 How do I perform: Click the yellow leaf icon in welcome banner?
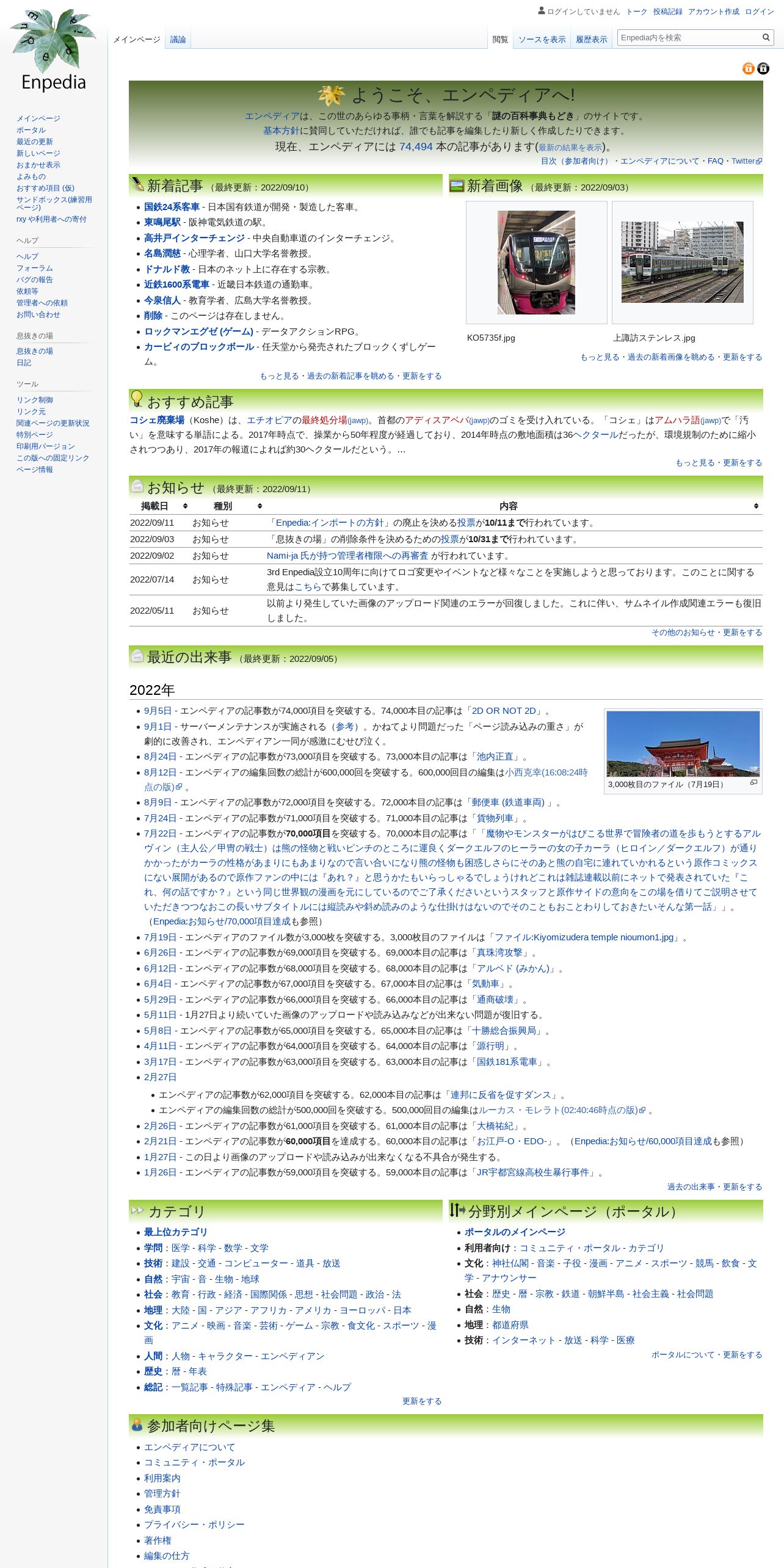click(331, 95)
